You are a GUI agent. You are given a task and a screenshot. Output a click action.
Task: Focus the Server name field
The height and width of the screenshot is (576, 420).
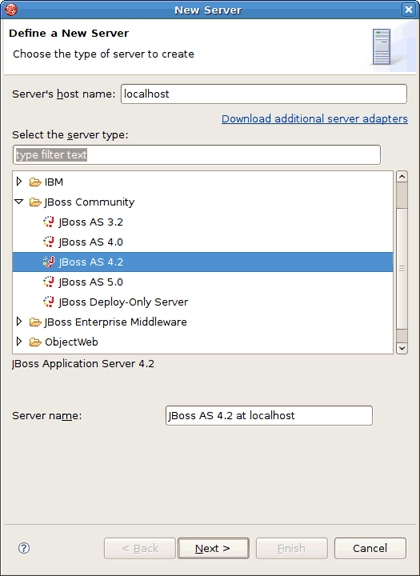tap(269, 415)
